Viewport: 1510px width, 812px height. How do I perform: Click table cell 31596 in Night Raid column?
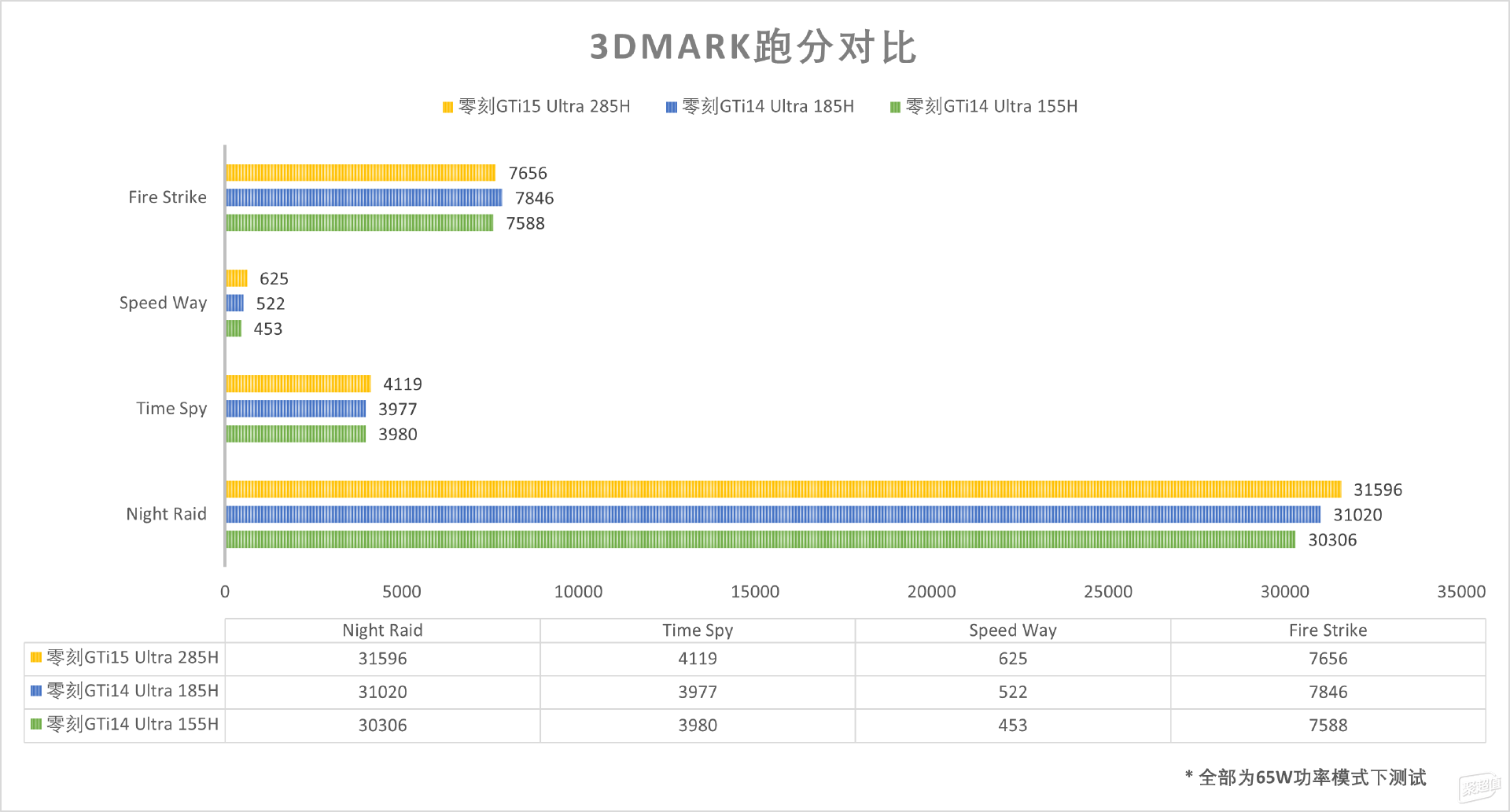tap(383, 659)
